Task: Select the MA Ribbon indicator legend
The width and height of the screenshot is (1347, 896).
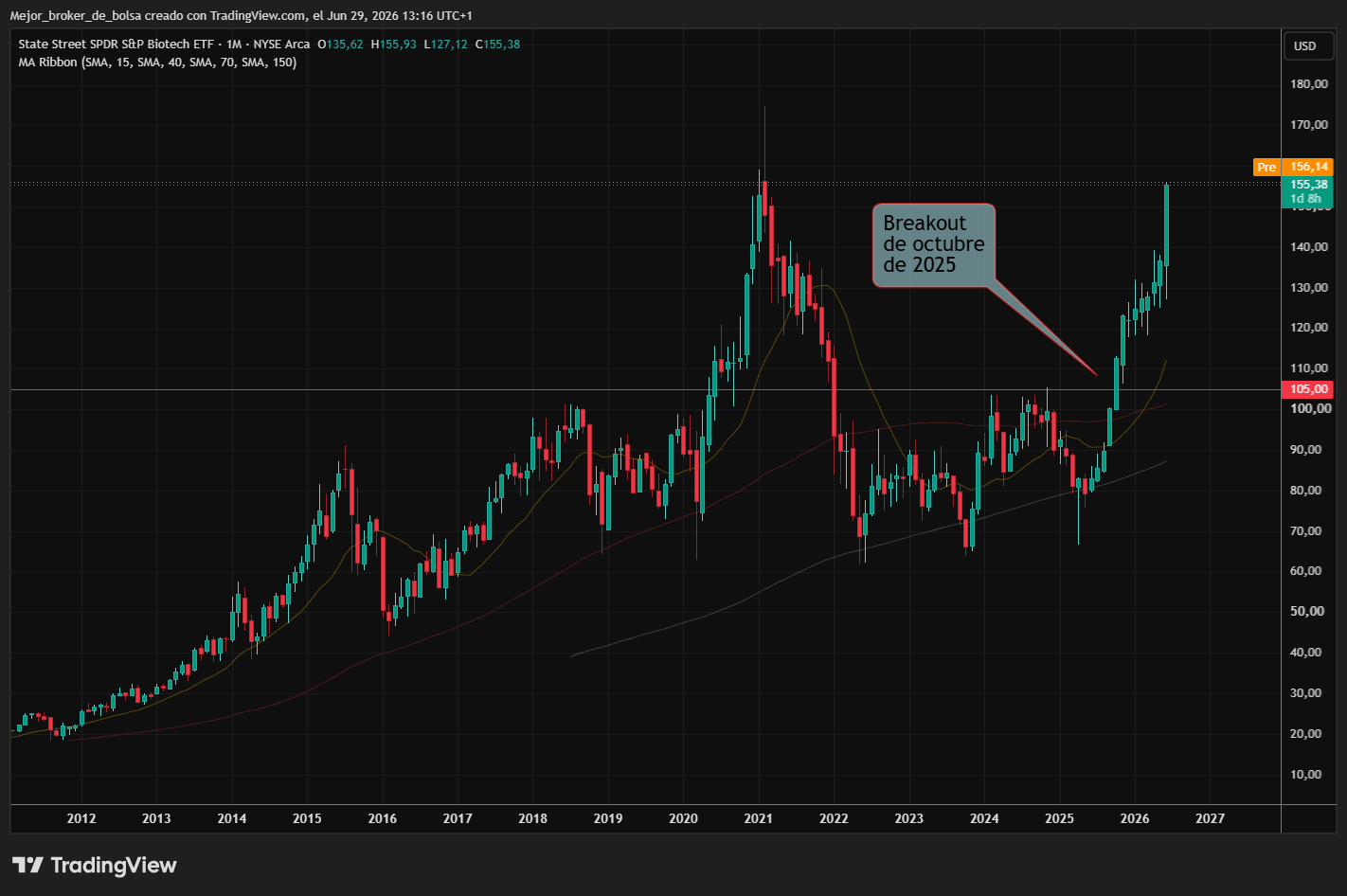Action: point(157,63)
